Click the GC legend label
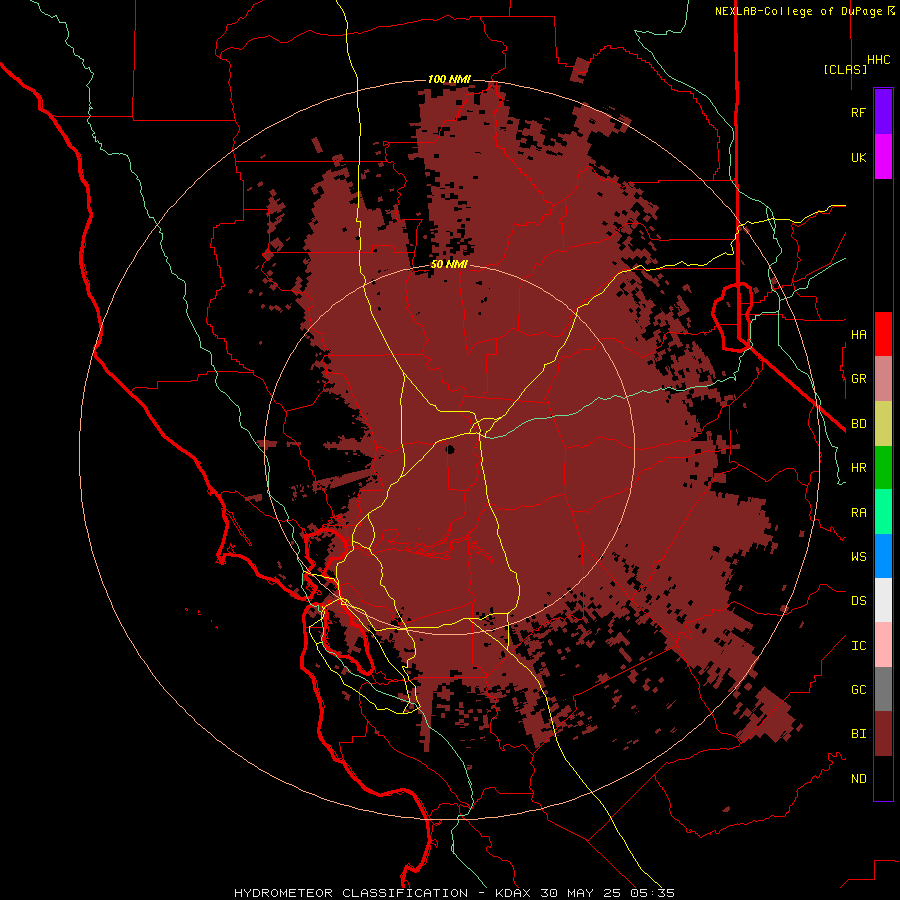This screenshot has height=900, width=900. click(x=858, y=690)
